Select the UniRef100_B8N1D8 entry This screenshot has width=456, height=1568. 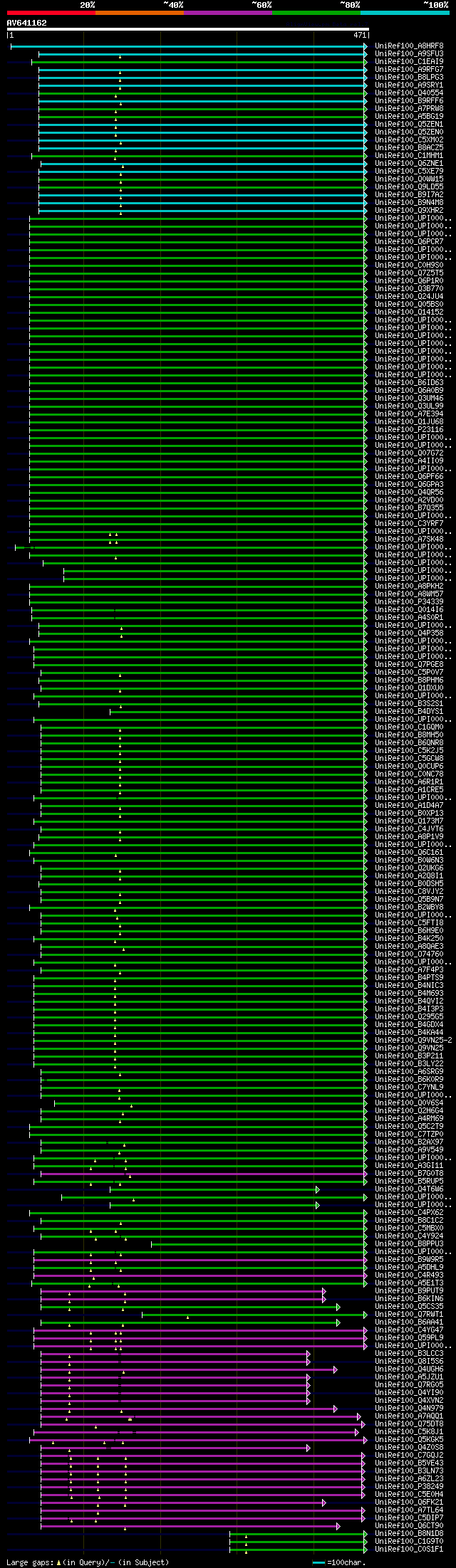(409, 1534)
